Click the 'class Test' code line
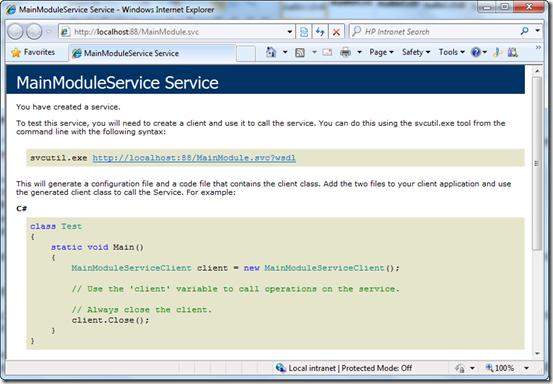Screen dimensions: 553x384 click(x=56, y=226)
